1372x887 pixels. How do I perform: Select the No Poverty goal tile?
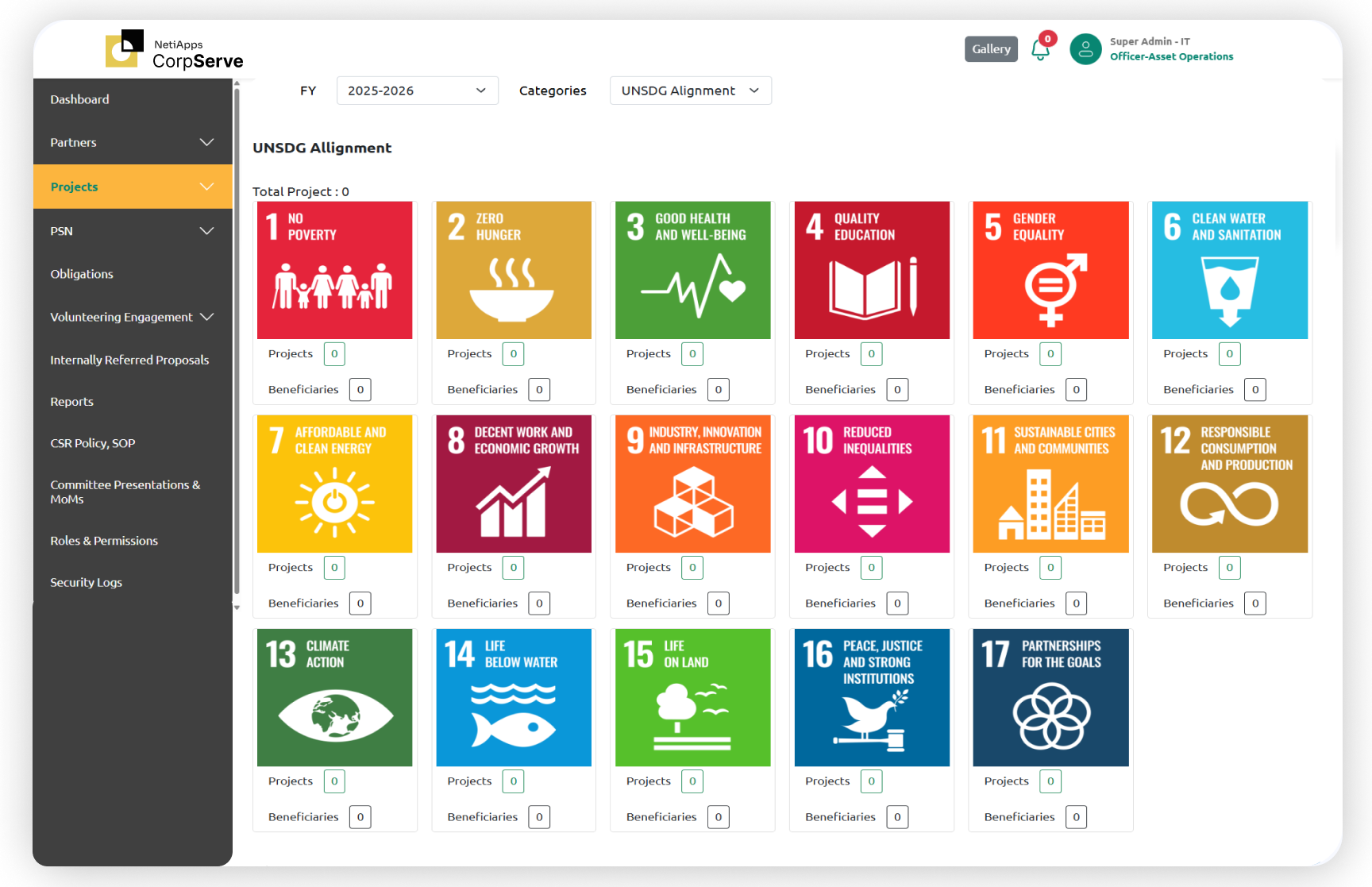point(334,270)
